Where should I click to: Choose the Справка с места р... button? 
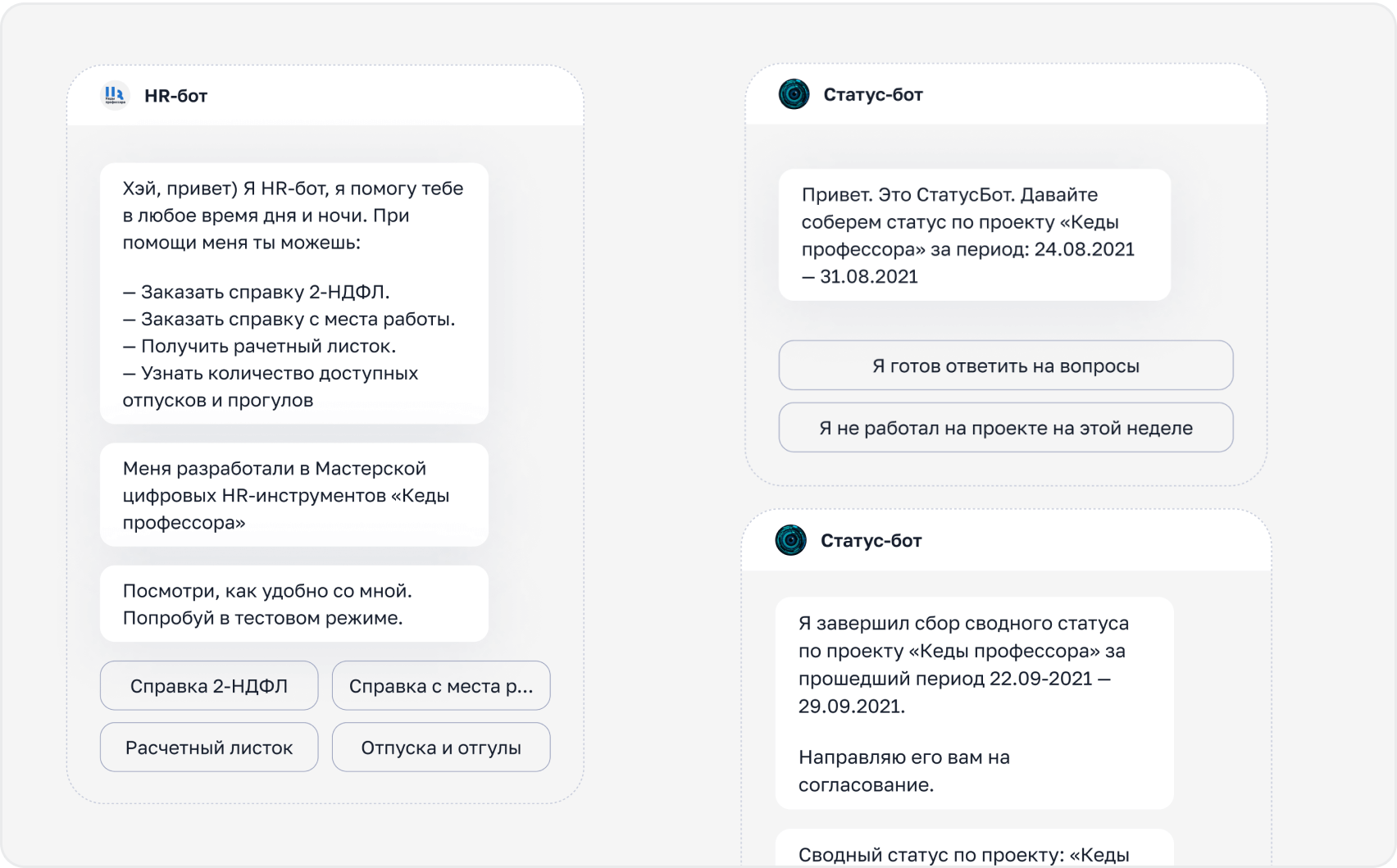pos(441,686)
